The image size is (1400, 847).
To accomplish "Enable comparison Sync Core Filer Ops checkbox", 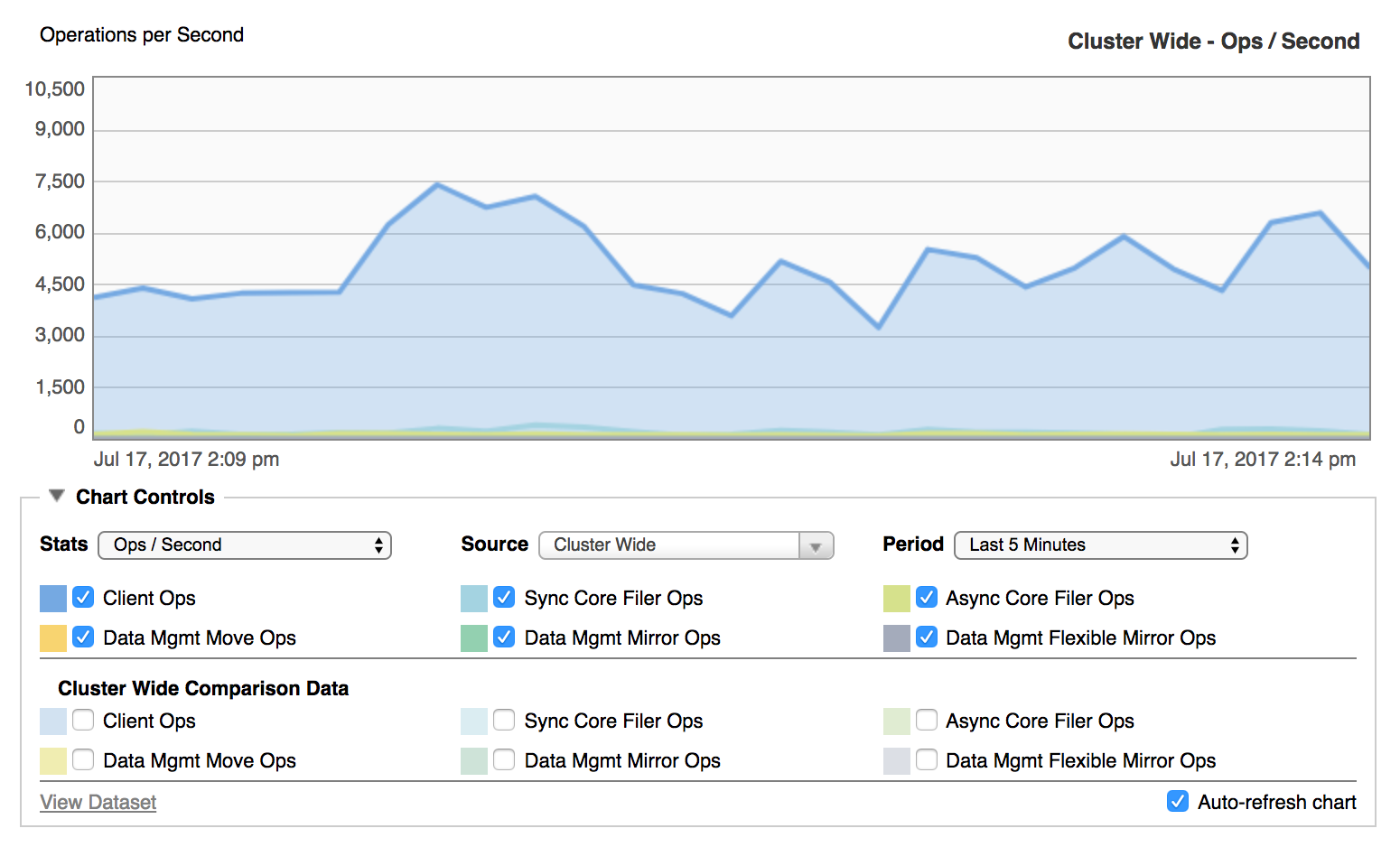I will [504, 721].
